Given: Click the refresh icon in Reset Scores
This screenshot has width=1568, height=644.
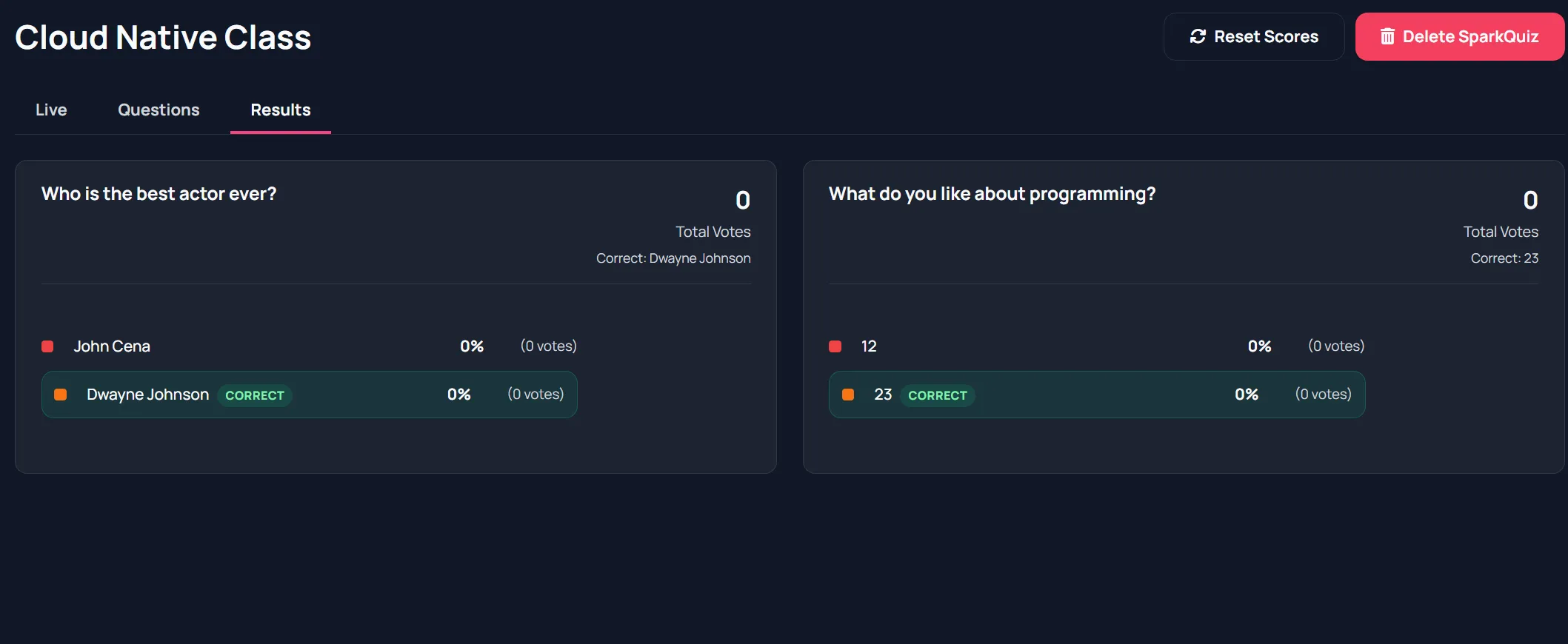Looking at the screenshot, I should pyautogui.click(x=1198, y=36).
